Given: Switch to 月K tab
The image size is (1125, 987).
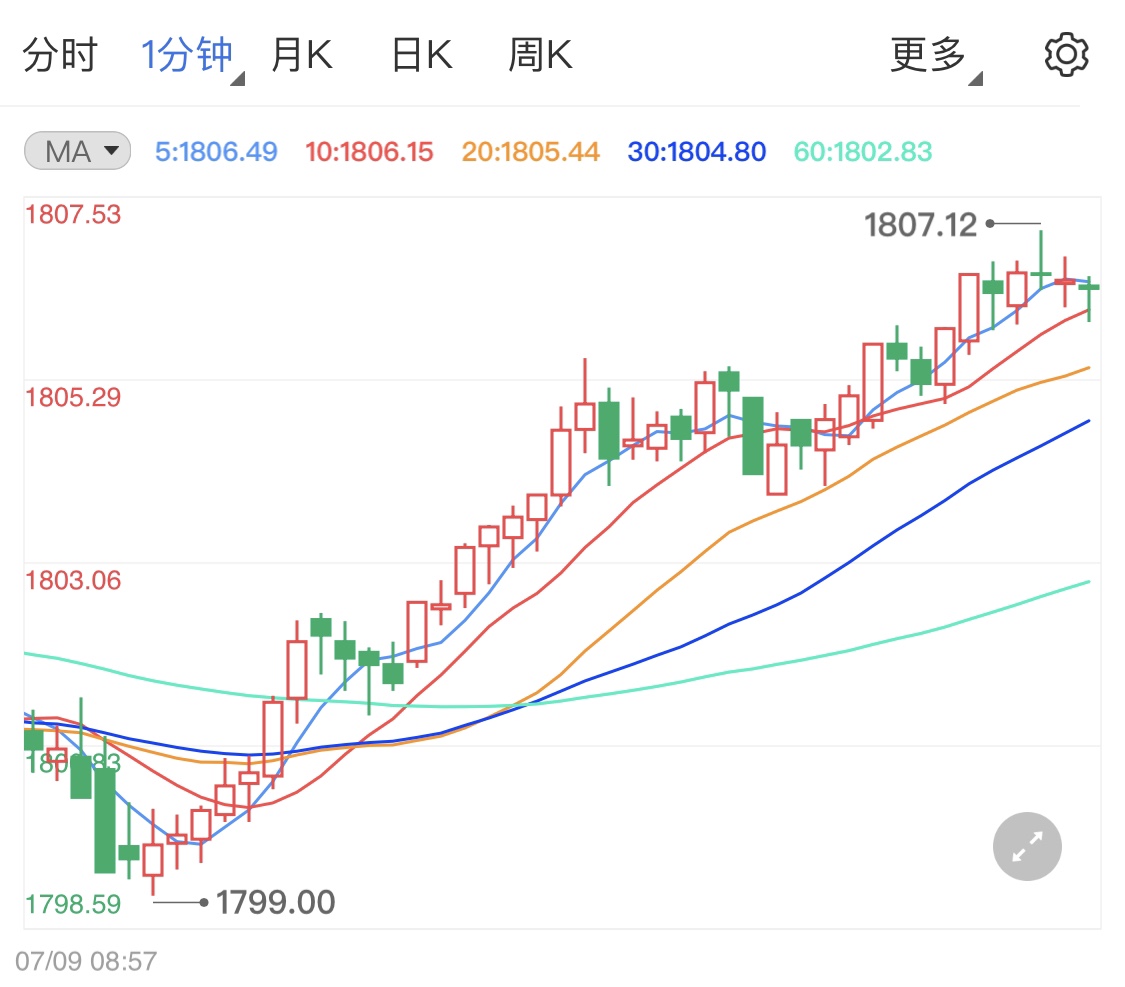Looking at the screenshot, I should tap(301, 55).
